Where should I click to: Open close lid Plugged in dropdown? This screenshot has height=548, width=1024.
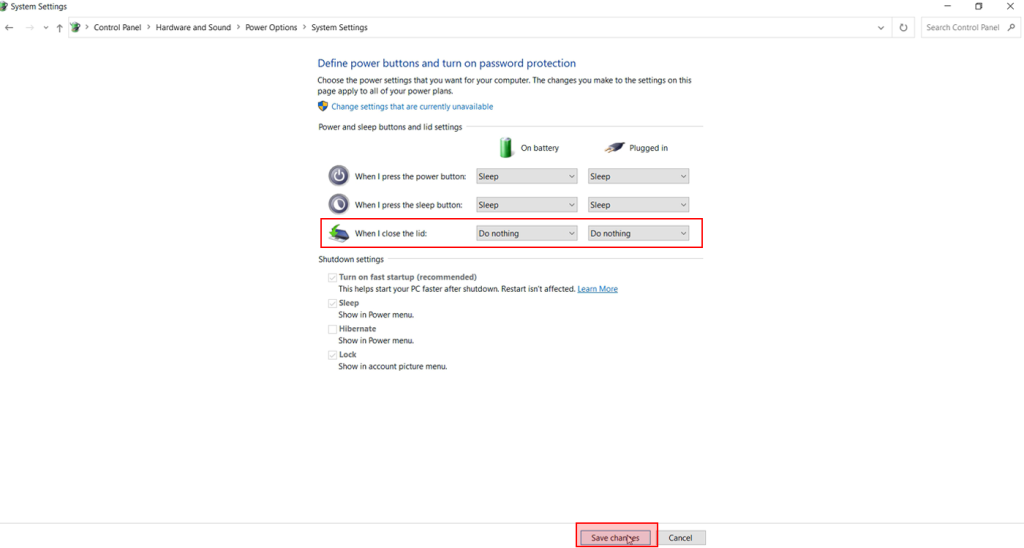coord(638,233)
